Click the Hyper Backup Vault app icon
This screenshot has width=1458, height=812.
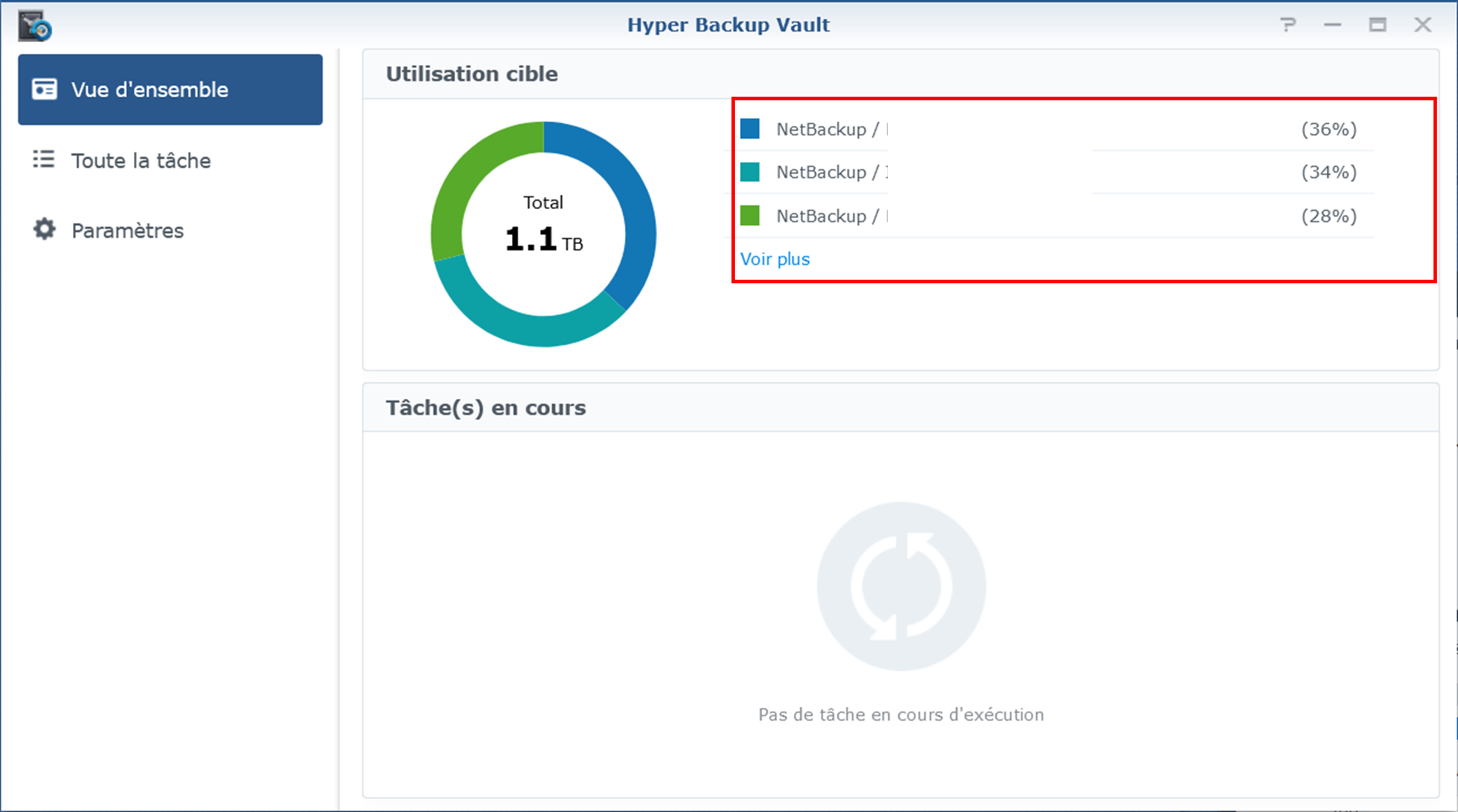[35, 26]
